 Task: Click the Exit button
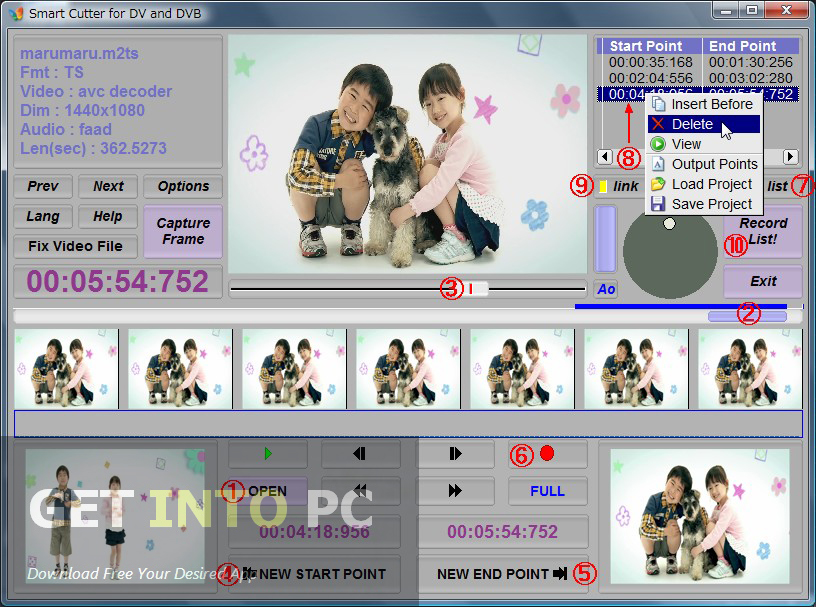point(763,281)
